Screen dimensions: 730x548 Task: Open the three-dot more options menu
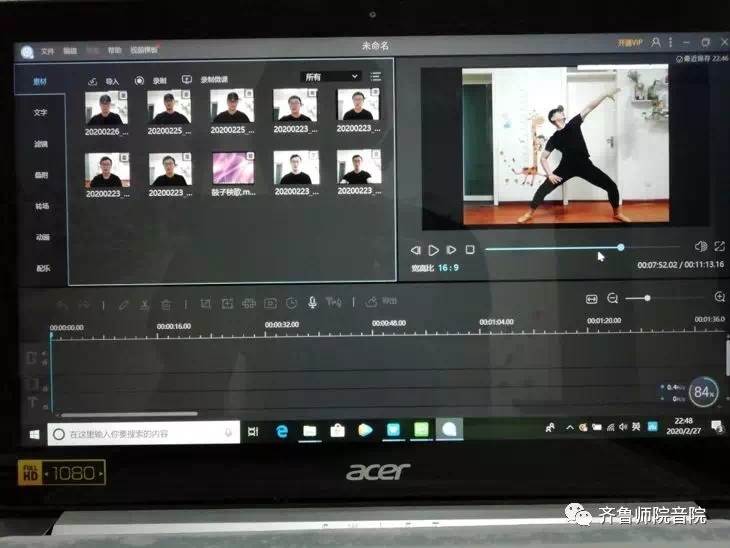tap(670, 43)
